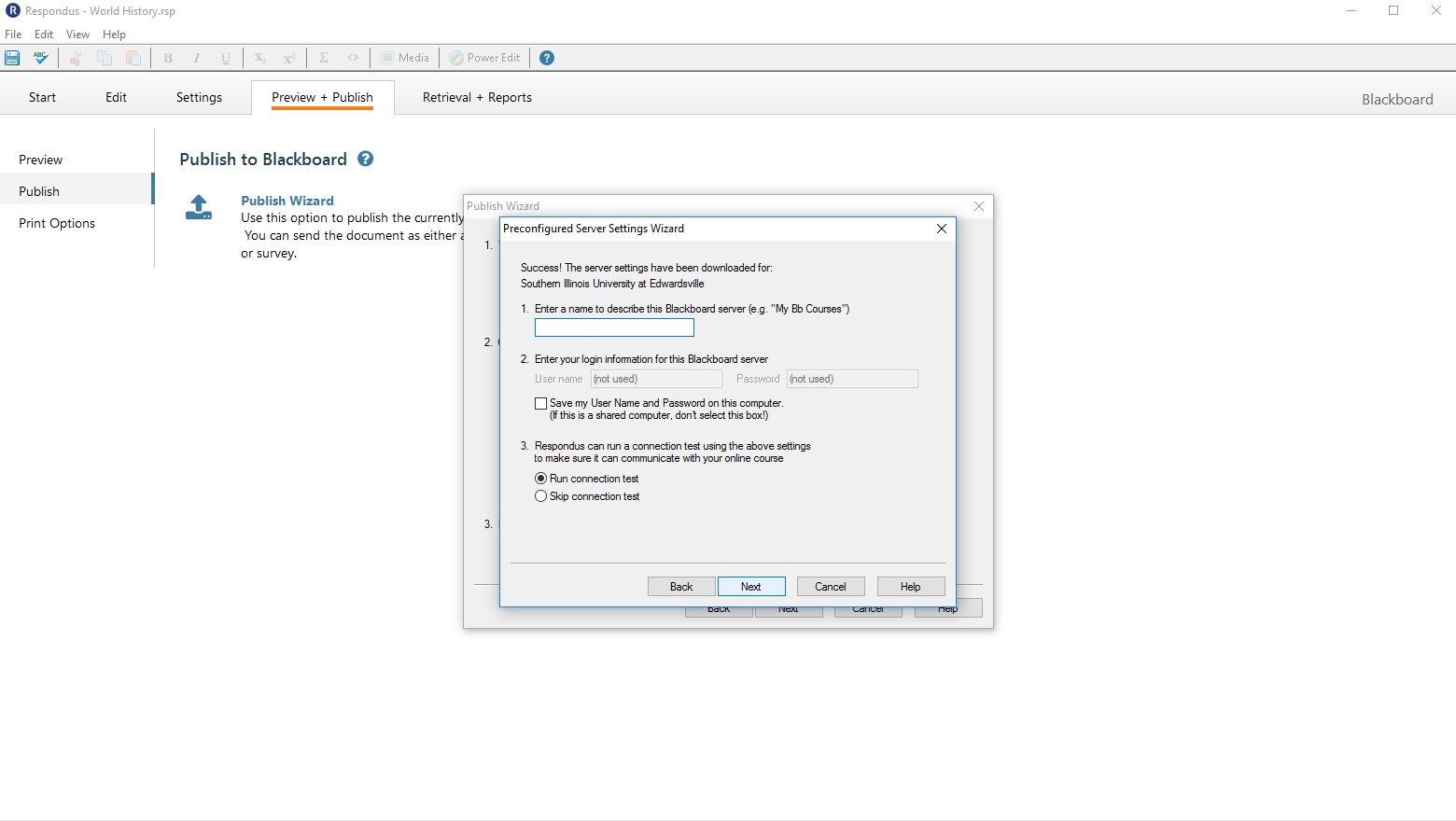Open the Publish Wizard link

coord(287,201)
